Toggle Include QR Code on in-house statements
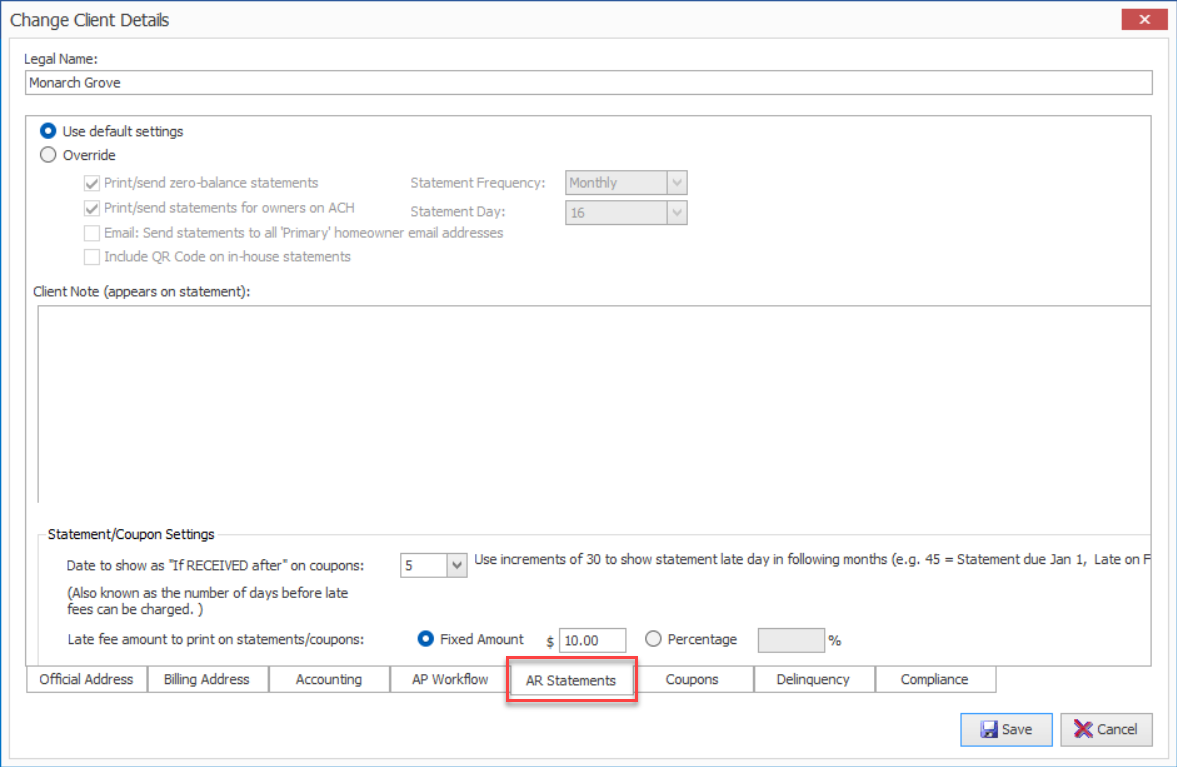Screen dimensions: 1177x767 (92, 257)
